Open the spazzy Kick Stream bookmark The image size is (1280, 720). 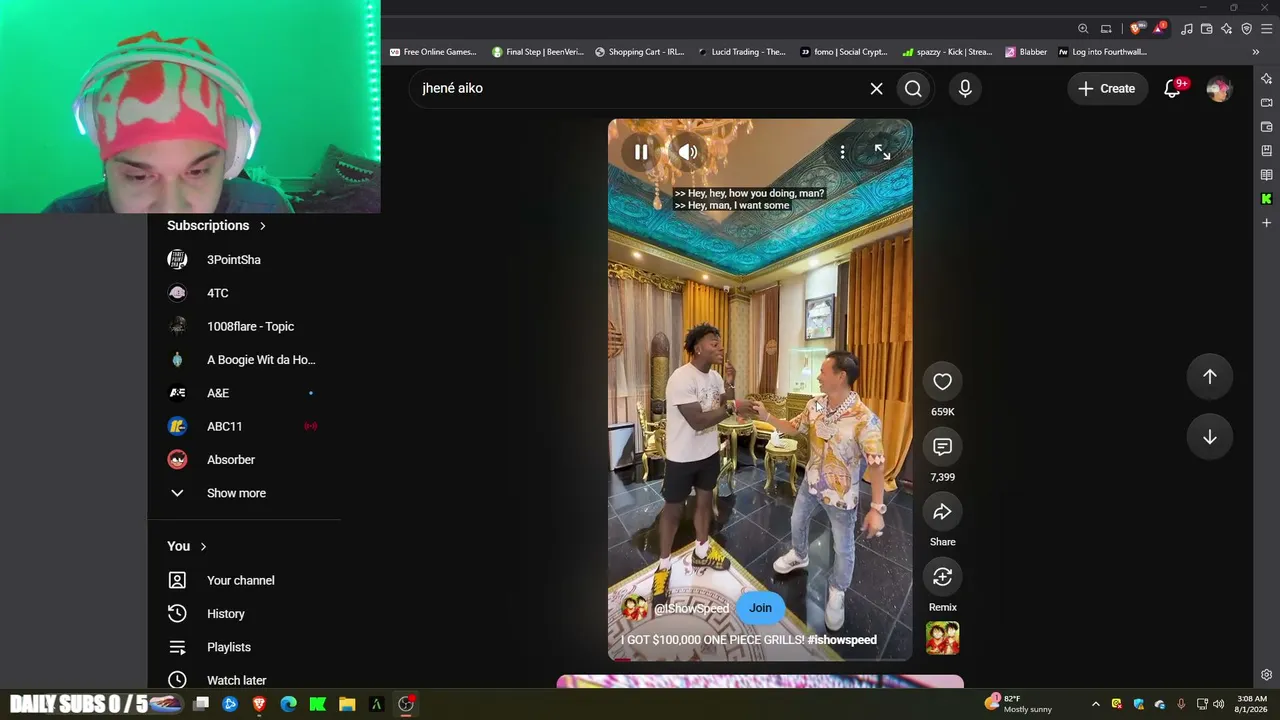[947, 52]
